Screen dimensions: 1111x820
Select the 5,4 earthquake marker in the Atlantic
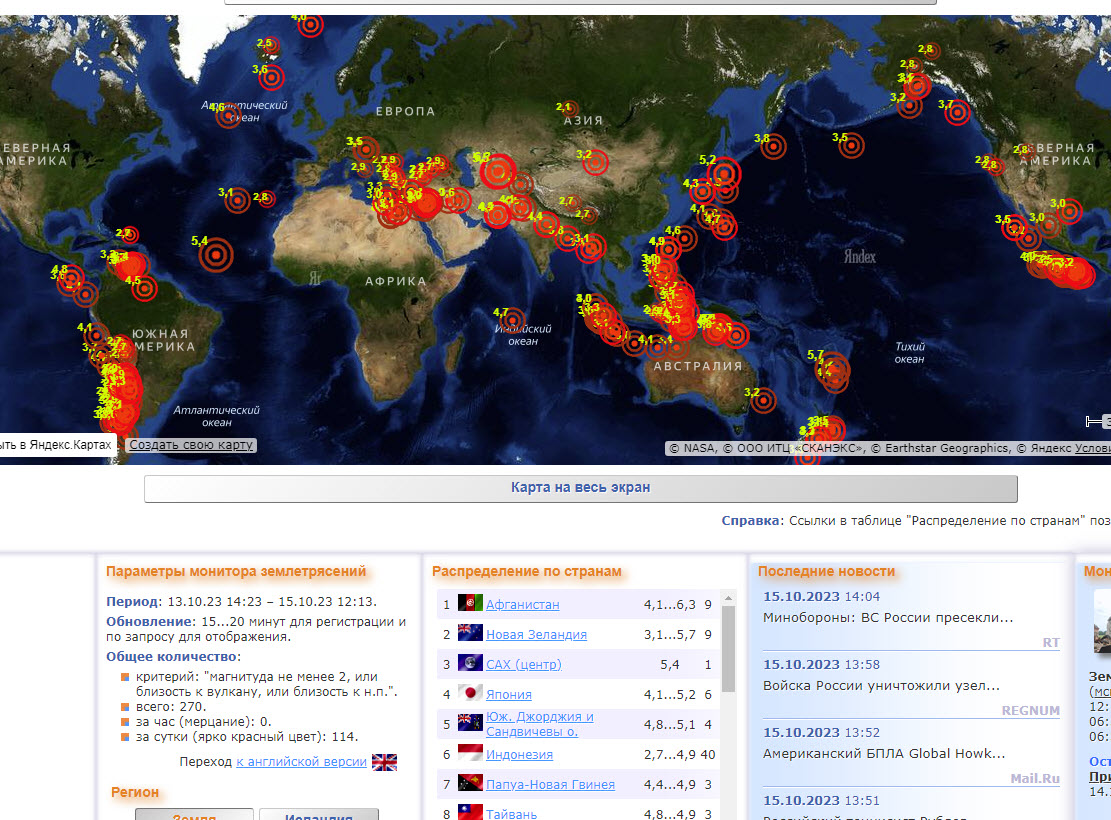(216, 255)
